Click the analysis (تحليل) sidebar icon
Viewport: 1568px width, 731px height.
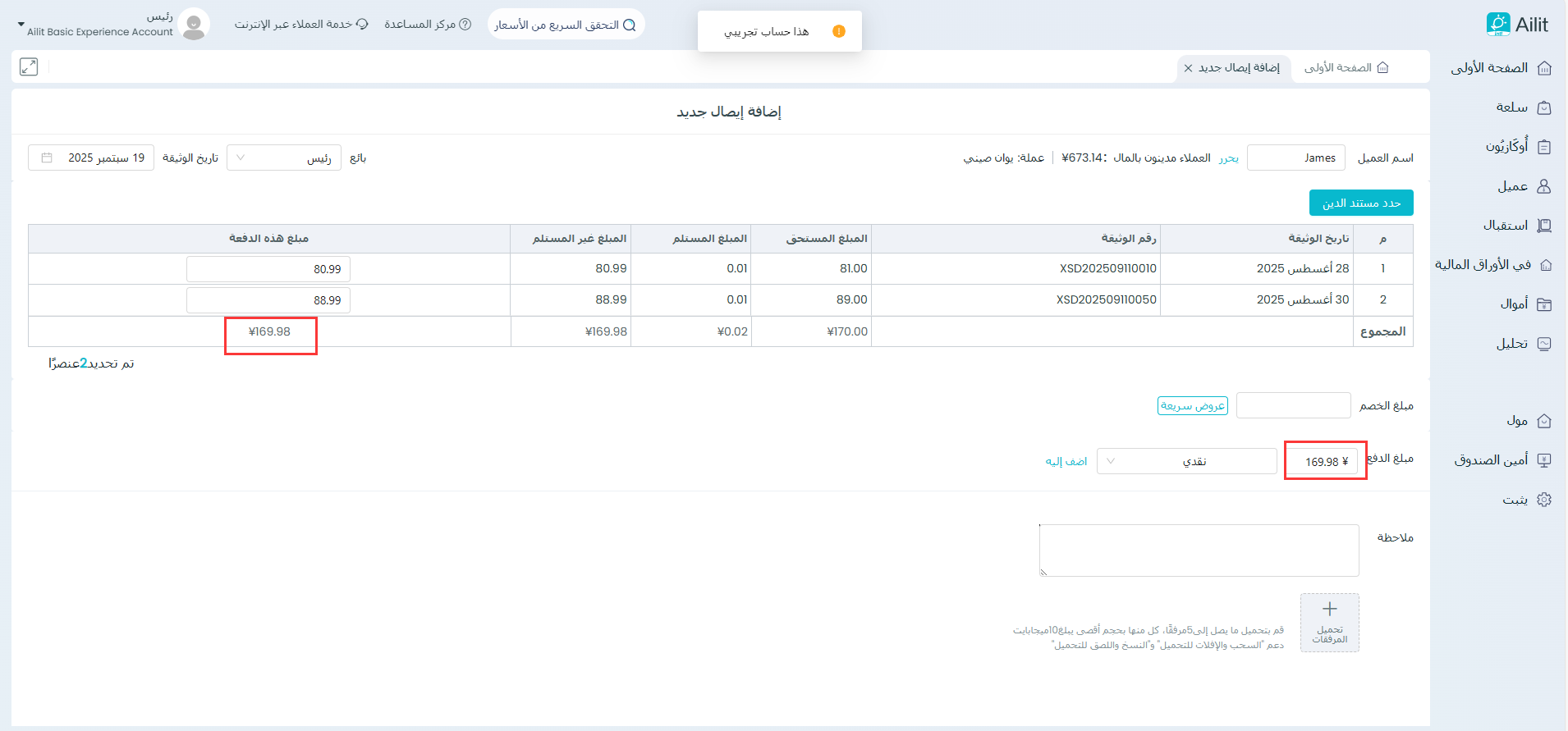(1544, 344)
